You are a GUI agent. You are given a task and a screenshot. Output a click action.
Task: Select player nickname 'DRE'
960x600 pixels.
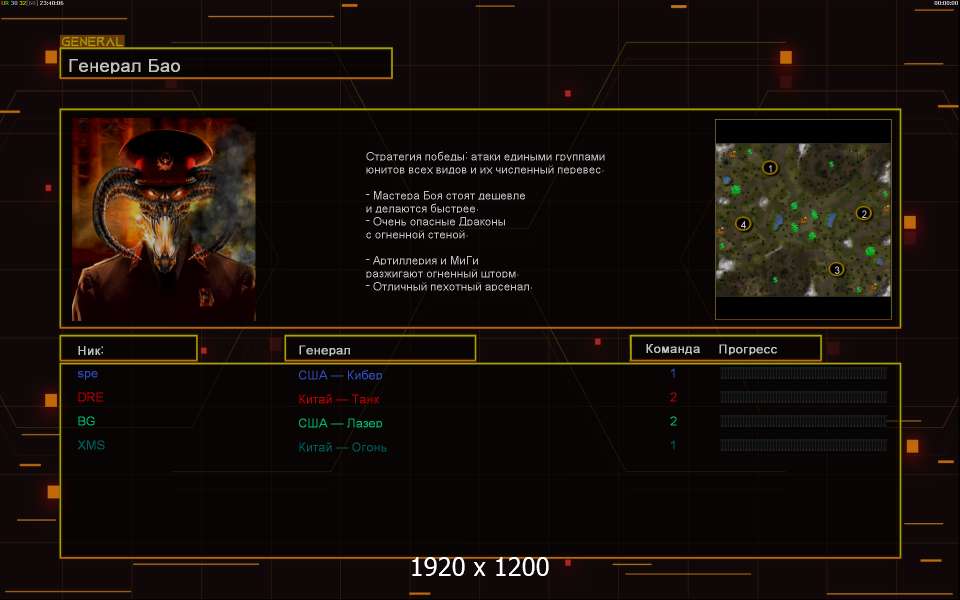click(90, 397)
